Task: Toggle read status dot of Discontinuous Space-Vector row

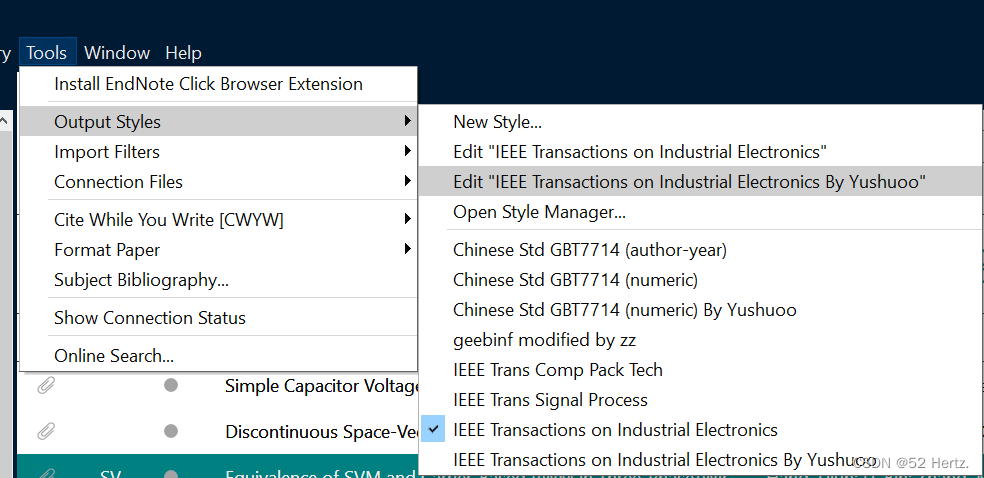Action: (x=171, y=431)
